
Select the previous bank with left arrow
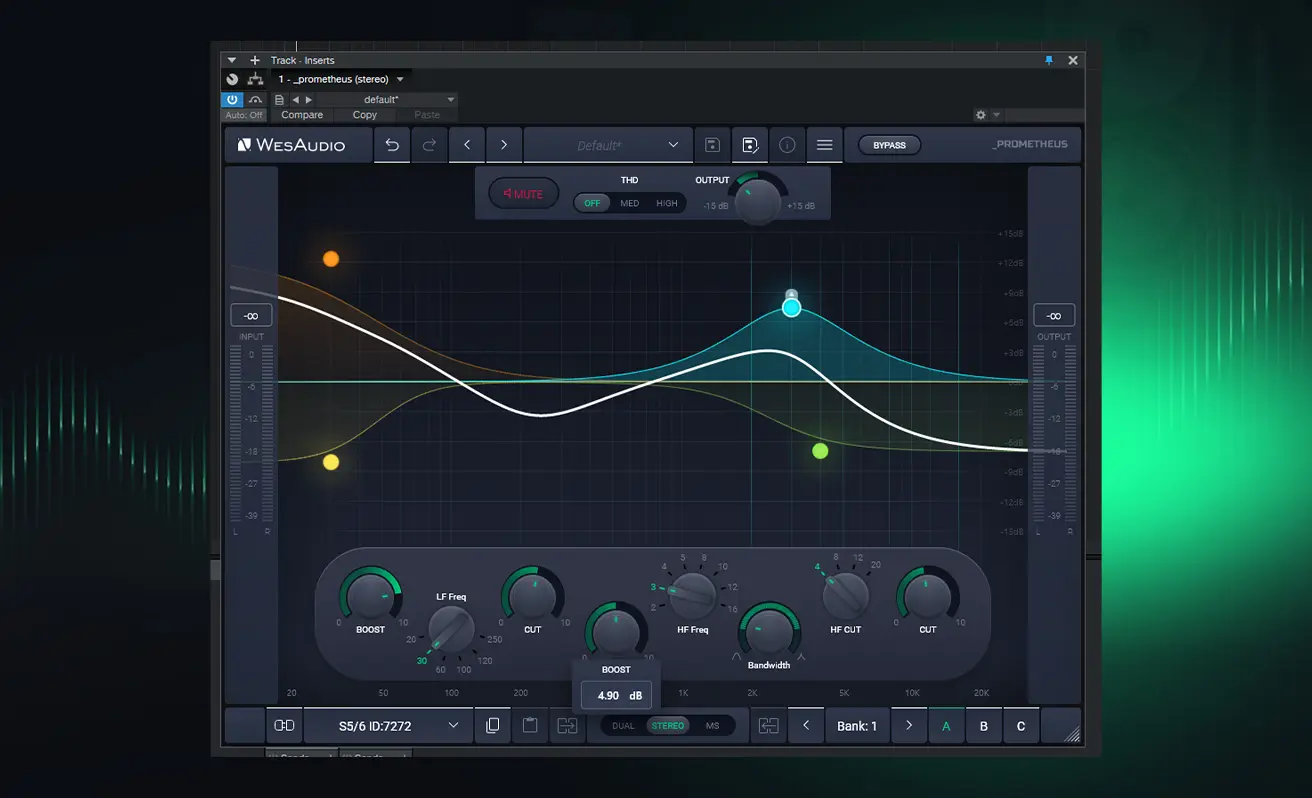(806, 726)
